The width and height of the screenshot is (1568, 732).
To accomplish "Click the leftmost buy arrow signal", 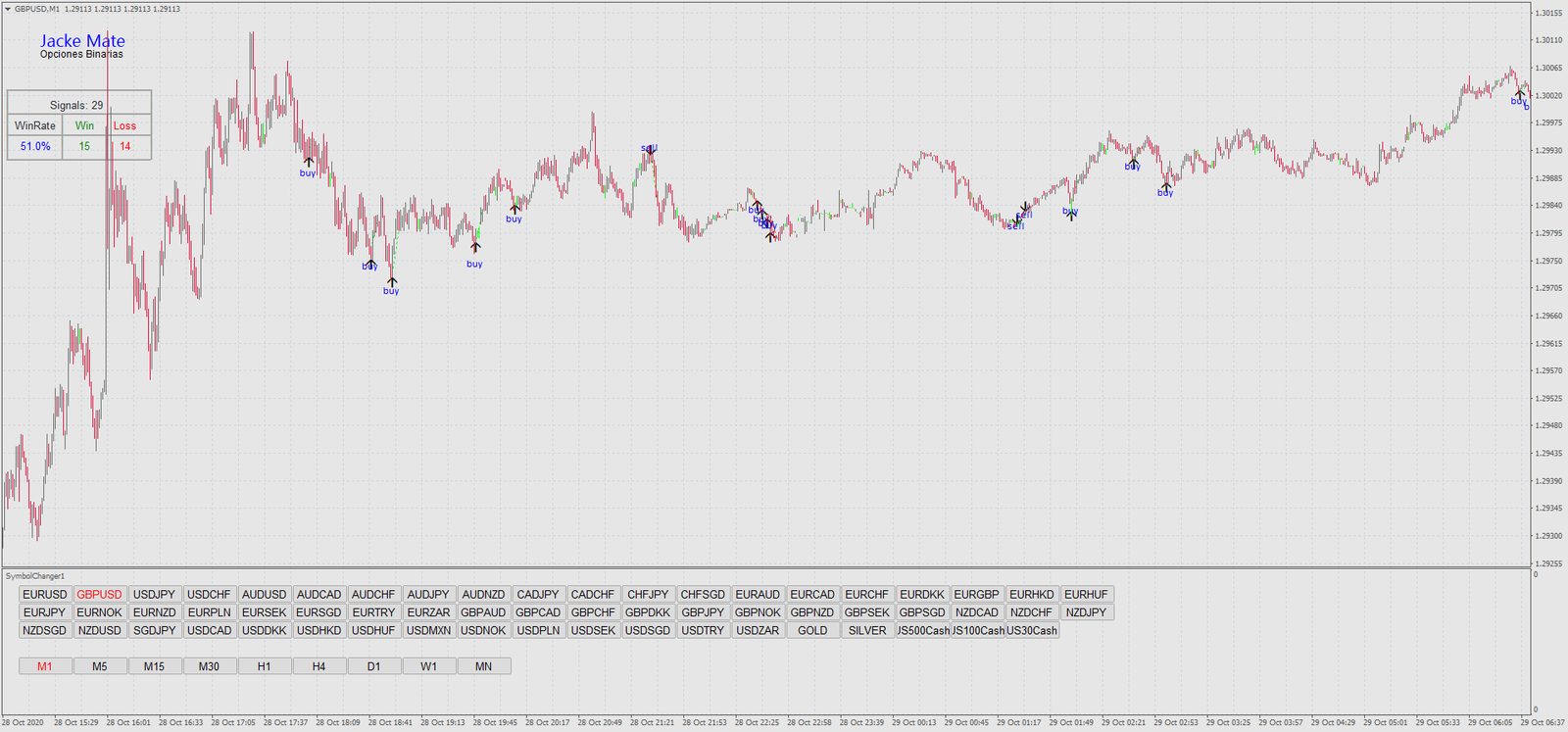I will pyautogui.click(x=308, y=163).
